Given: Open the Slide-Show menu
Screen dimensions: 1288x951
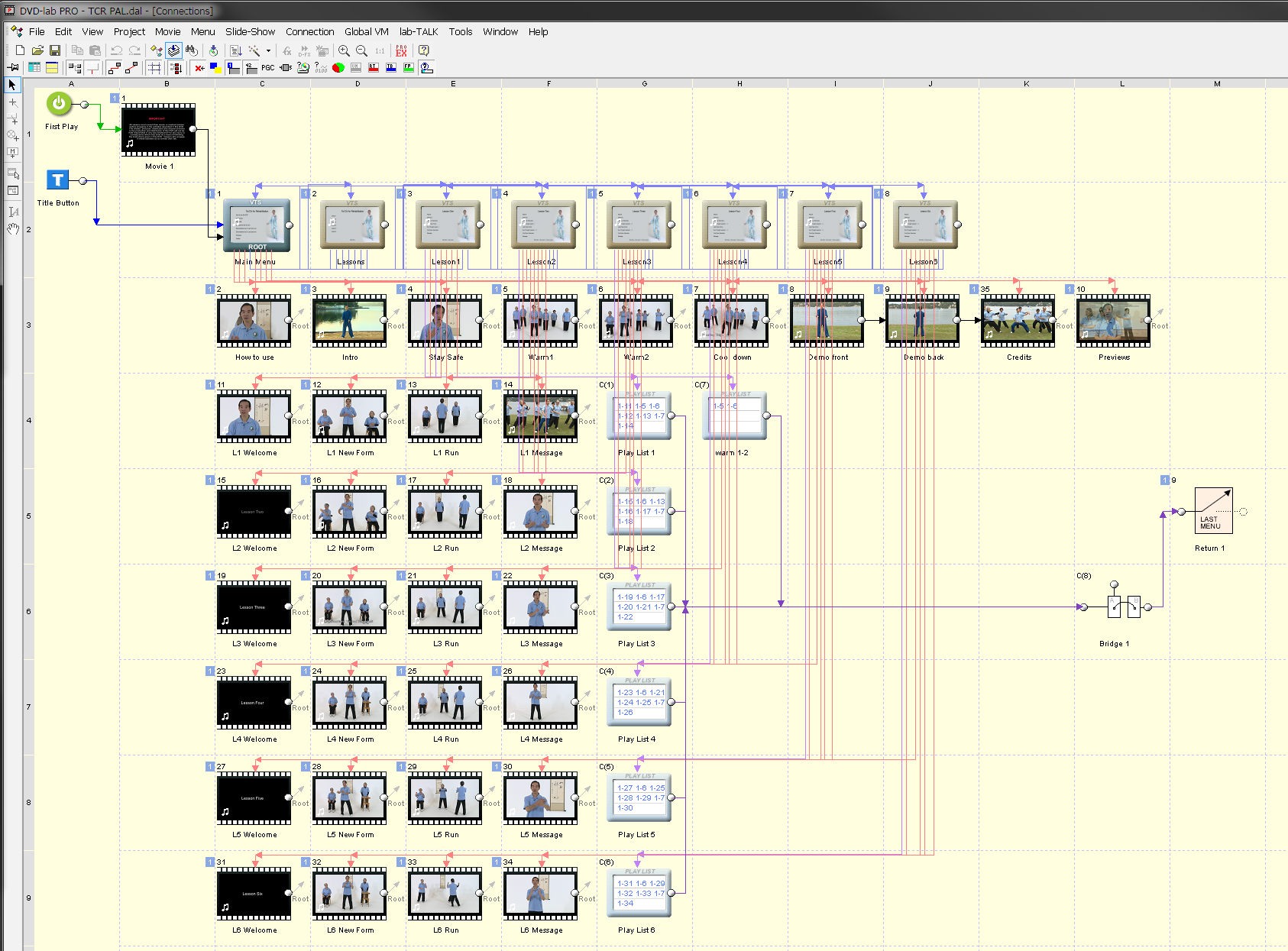Looking at the screenshot, I should [250, 31].
